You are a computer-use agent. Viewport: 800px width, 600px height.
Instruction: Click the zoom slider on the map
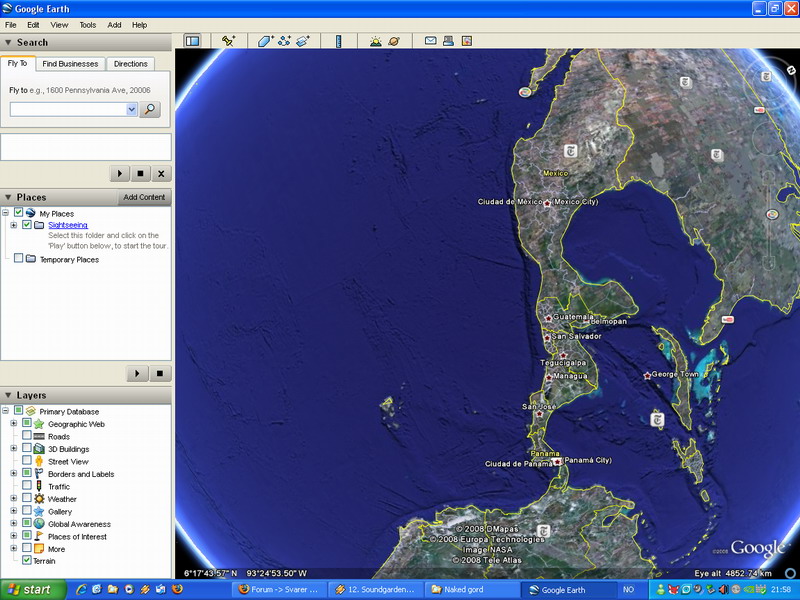pyautogui.click(x=769, y=219)
